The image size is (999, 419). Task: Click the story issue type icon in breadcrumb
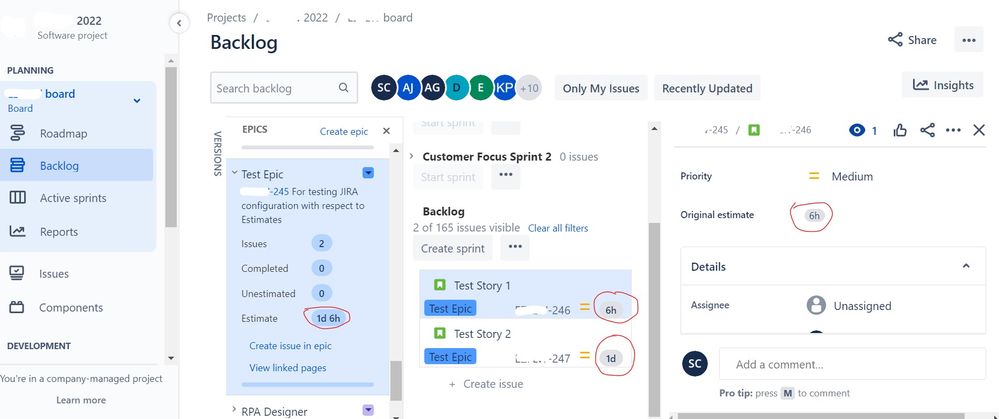pos(754,130)
